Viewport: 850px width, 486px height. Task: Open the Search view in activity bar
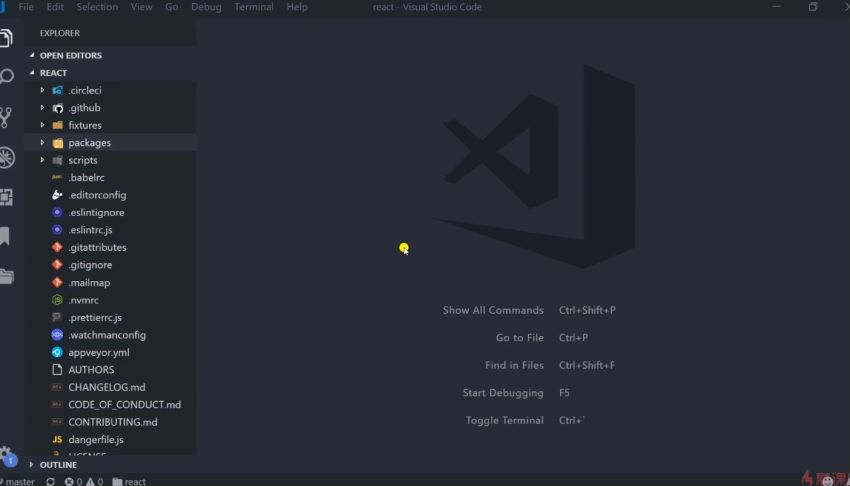(x=7, y=77)
